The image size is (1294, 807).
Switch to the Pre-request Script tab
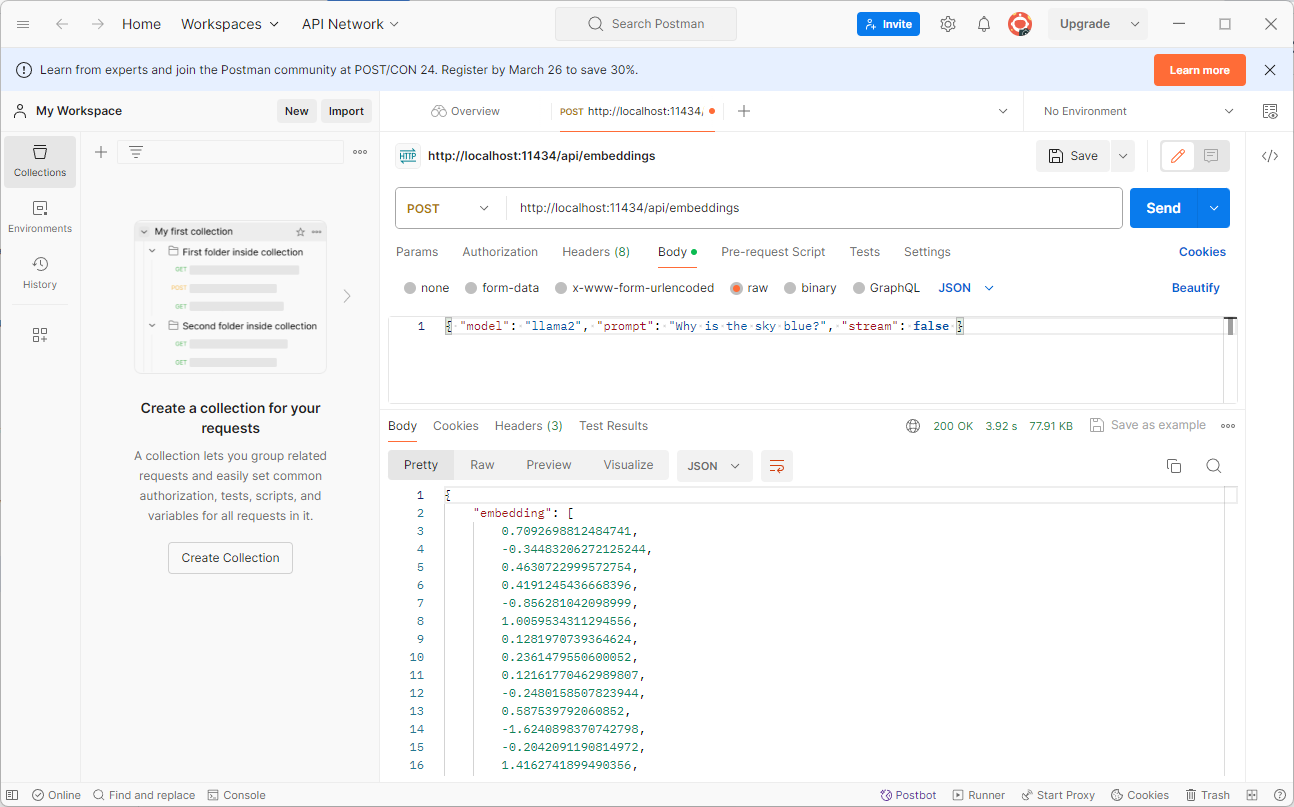[x=773, y=252]
